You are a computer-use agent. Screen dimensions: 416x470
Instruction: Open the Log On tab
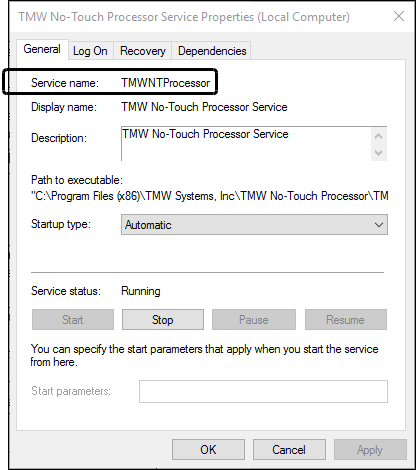90,51
